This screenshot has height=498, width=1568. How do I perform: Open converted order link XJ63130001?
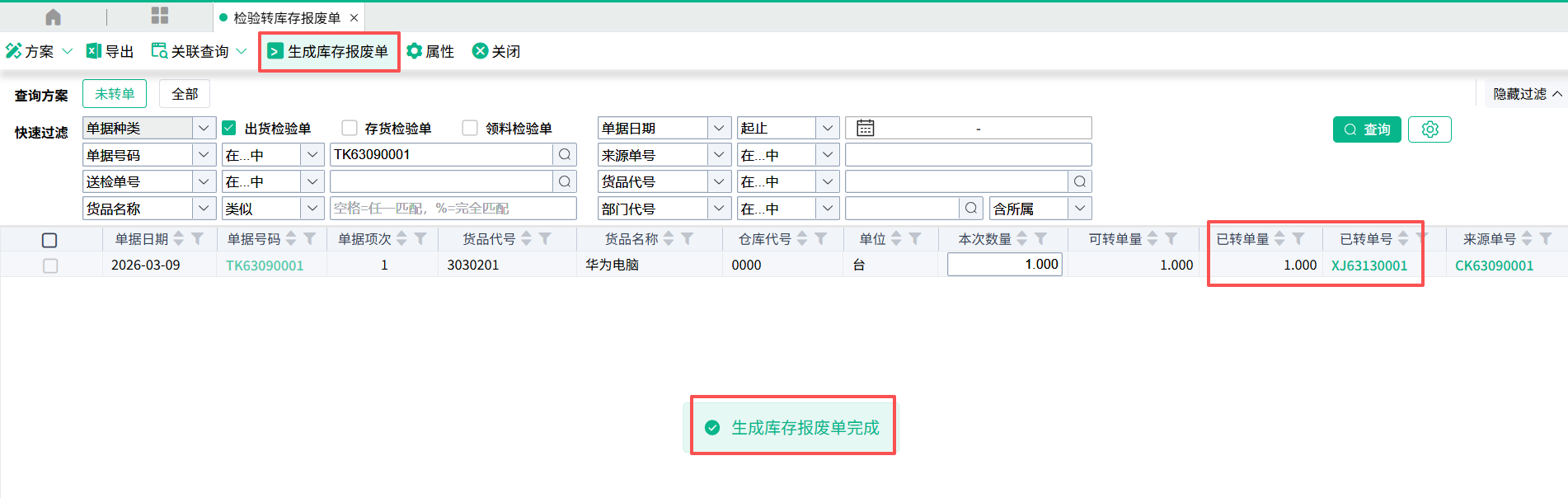point(1368,265)
